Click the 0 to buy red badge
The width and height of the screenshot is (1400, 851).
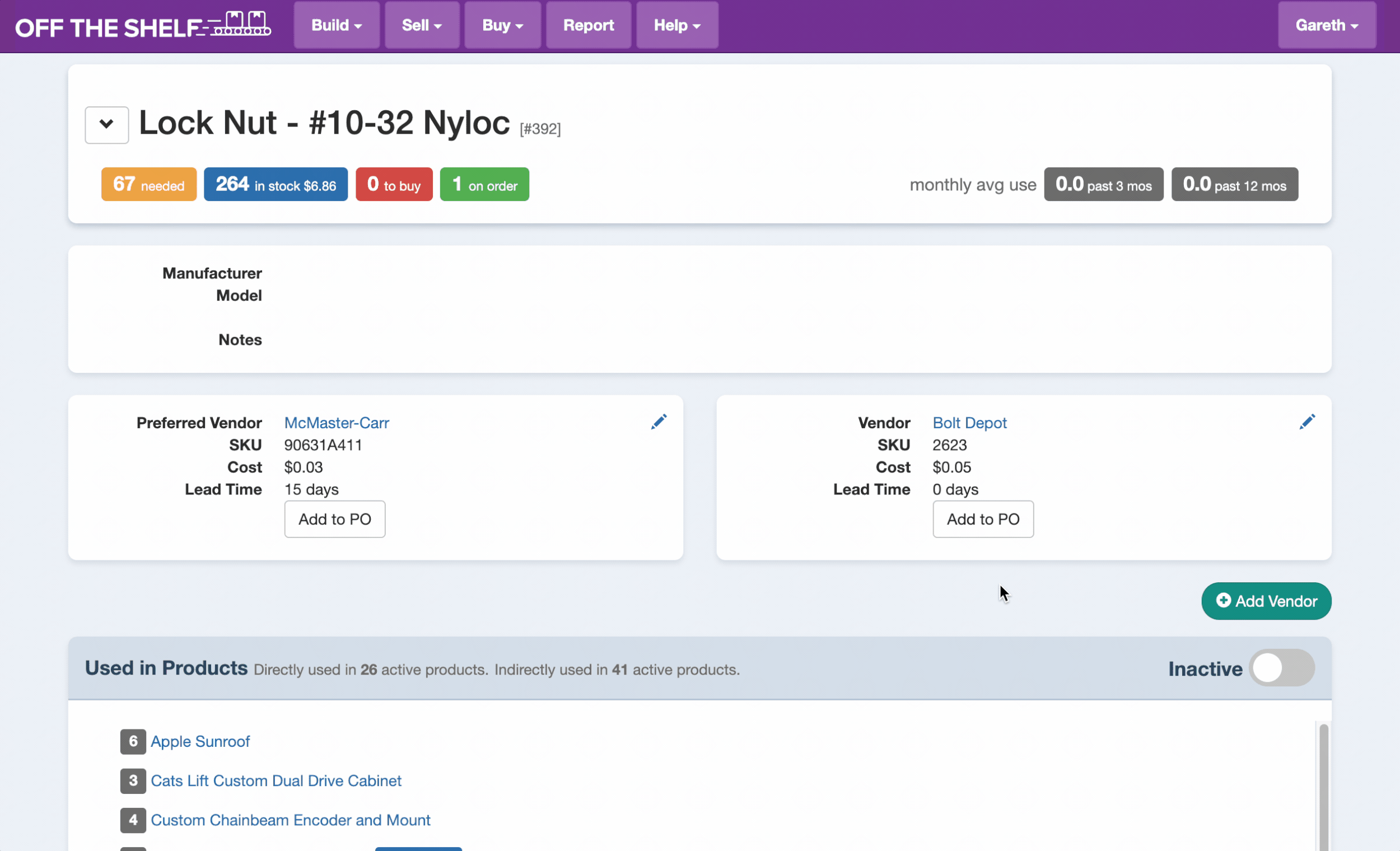coord(394,185)
